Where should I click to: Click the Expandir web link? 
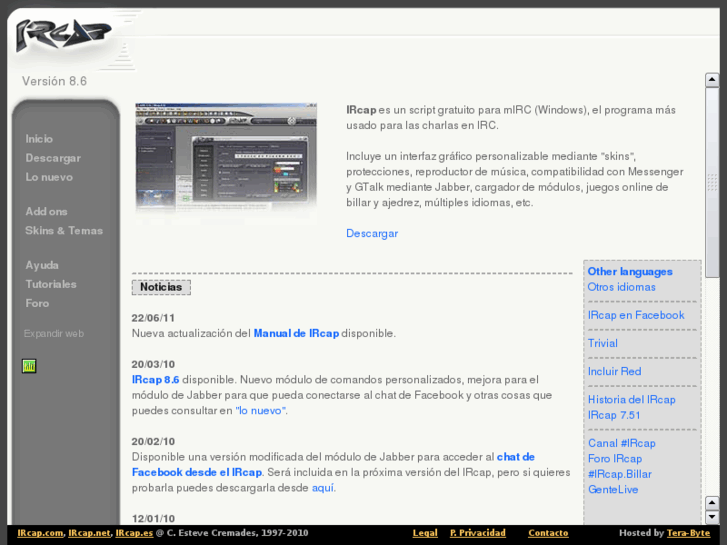point(54,333)
